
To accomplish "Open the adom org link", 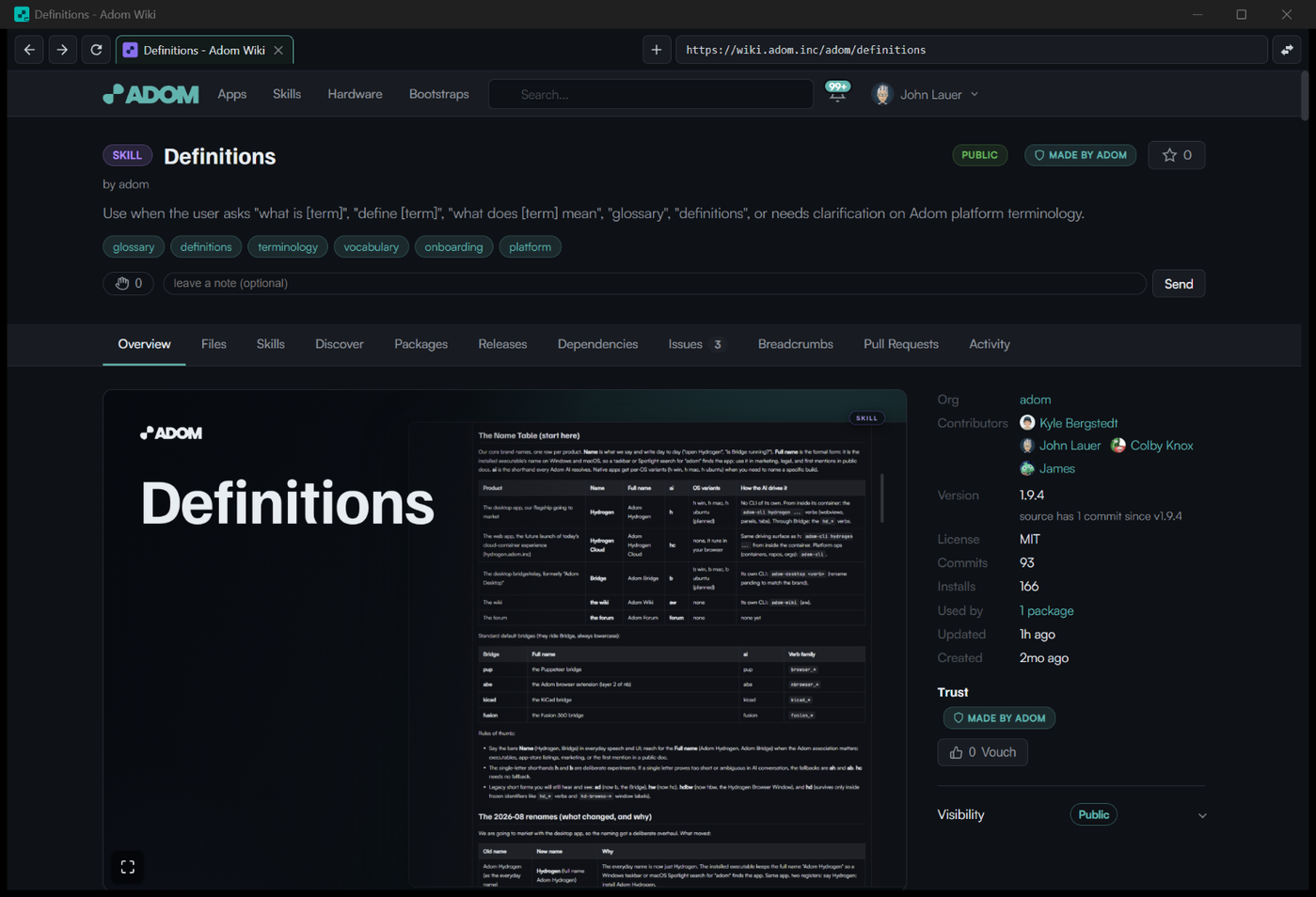I will point(1035,400).
